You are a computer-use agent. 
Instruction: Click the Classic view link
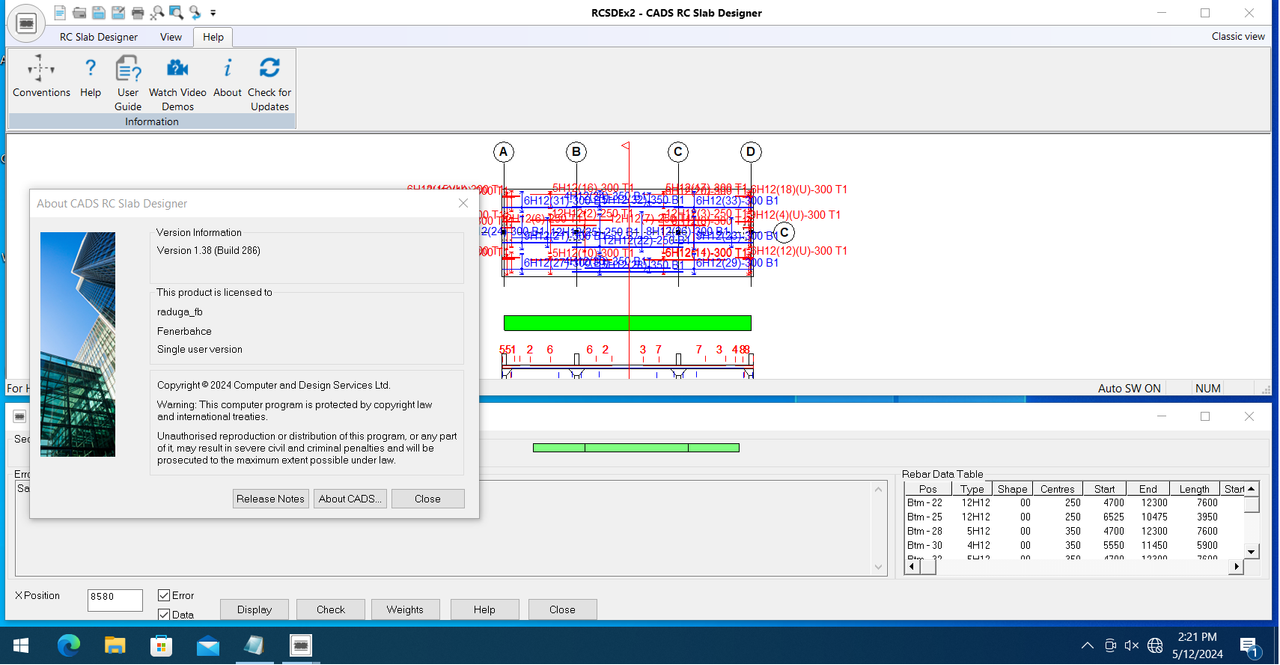pos(1238,36)
